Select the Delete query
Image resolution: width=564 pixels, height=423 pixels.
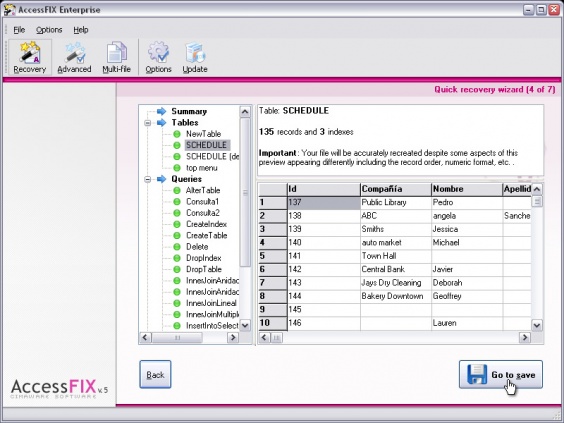click(x=197, y=247)
